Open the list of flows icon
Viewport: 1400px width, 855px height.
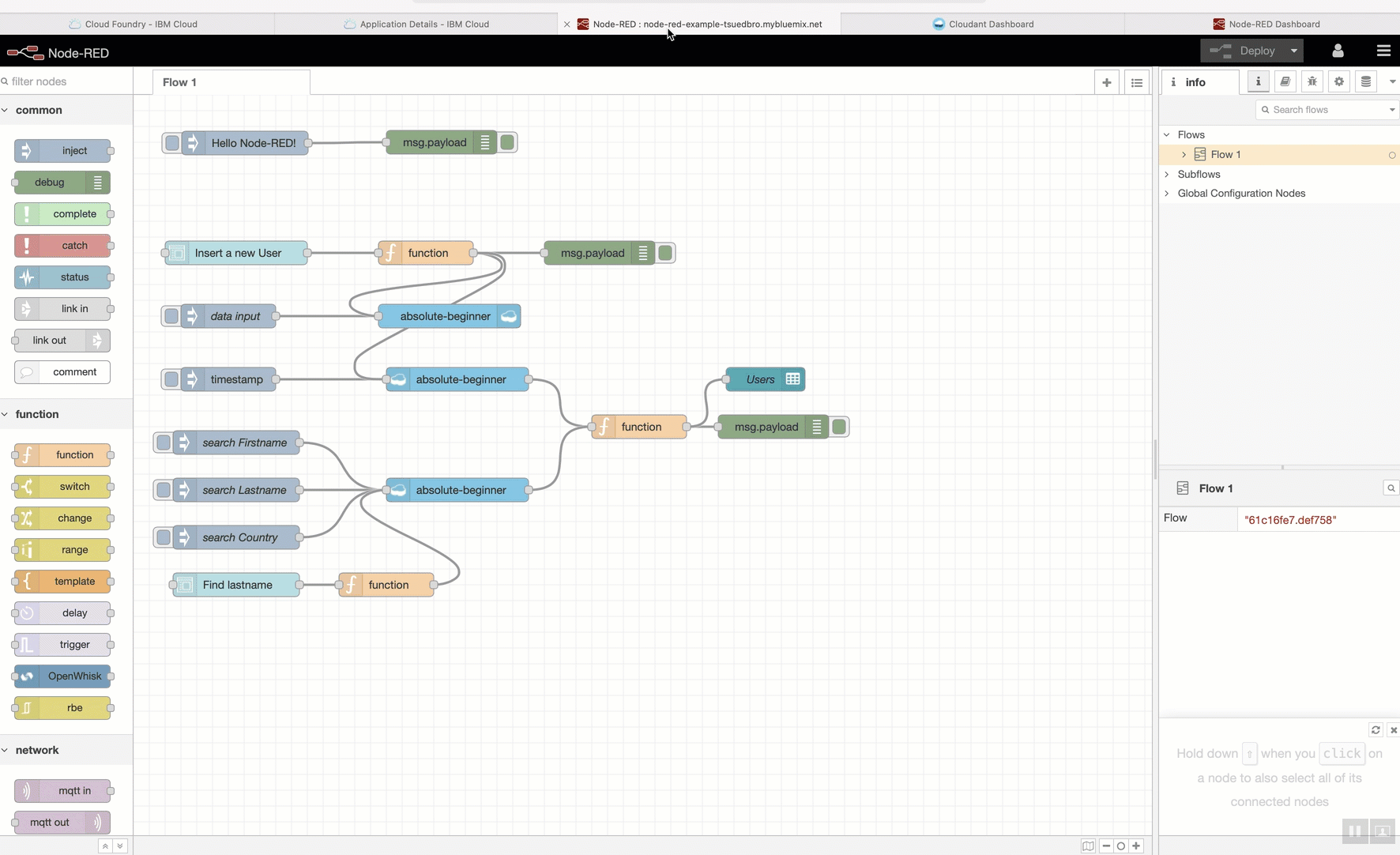click(x=1136, y=82)
